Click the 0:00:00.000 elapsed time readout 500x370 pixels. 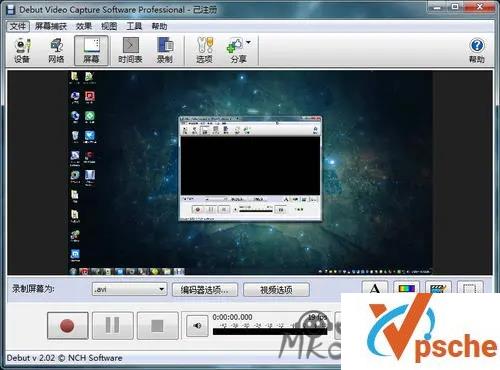click(232, 317)
